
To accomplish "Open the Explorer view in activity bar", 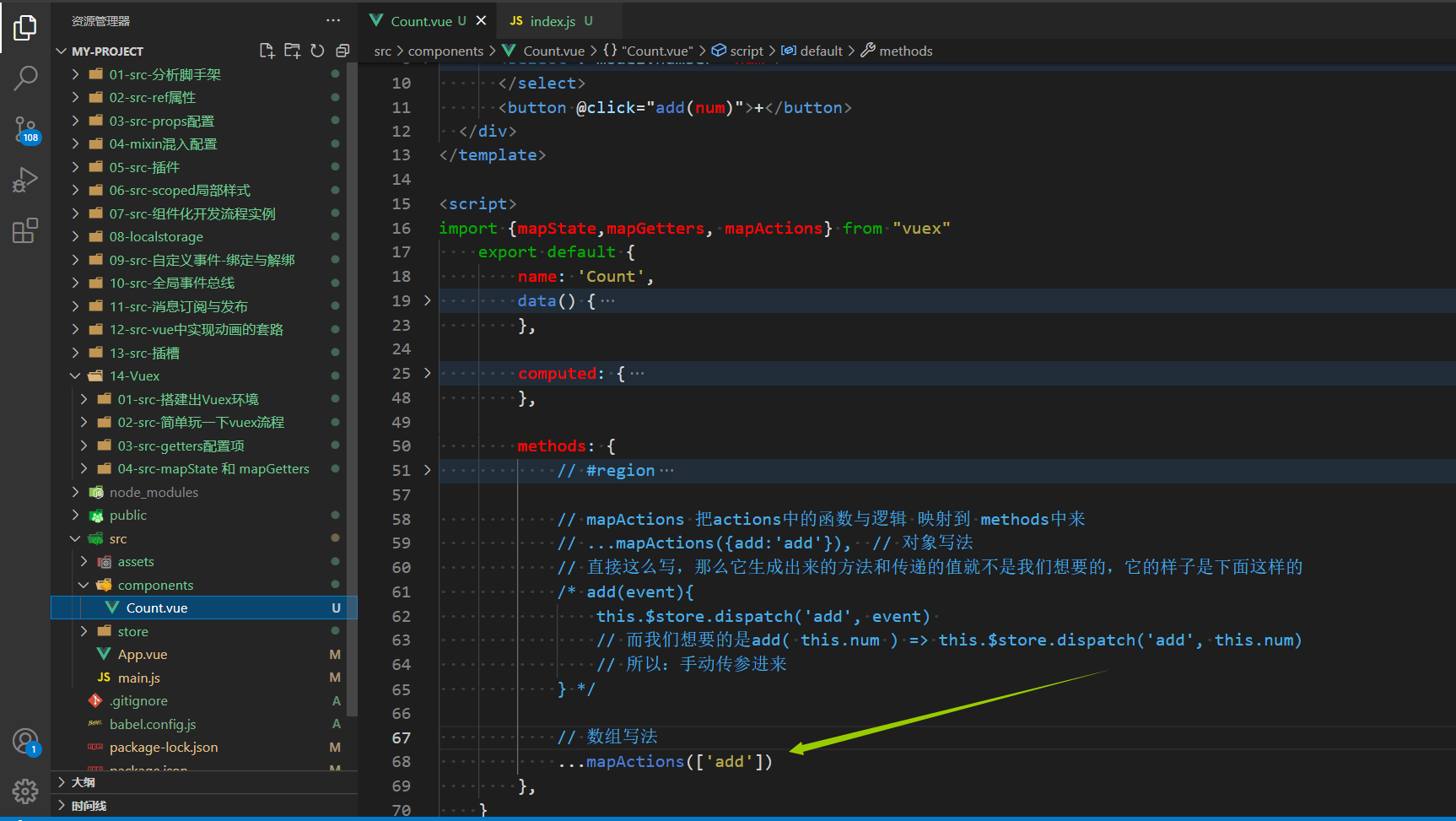I will click(25, 28).
